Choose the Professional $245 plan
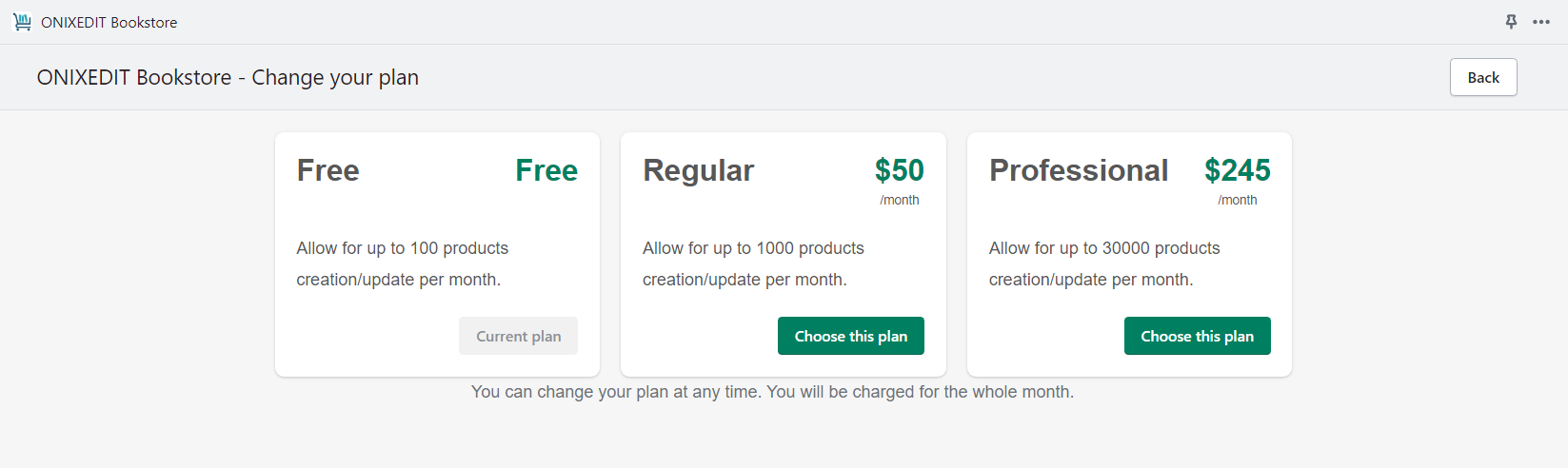The width and height of the screenshot is (1568, 468). tap(1198, 336)
